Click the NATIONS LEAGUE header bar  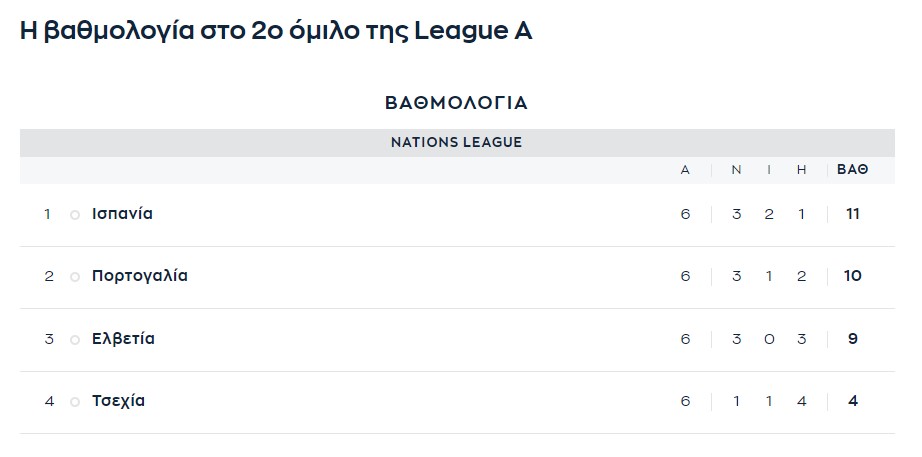coord(457,142)
